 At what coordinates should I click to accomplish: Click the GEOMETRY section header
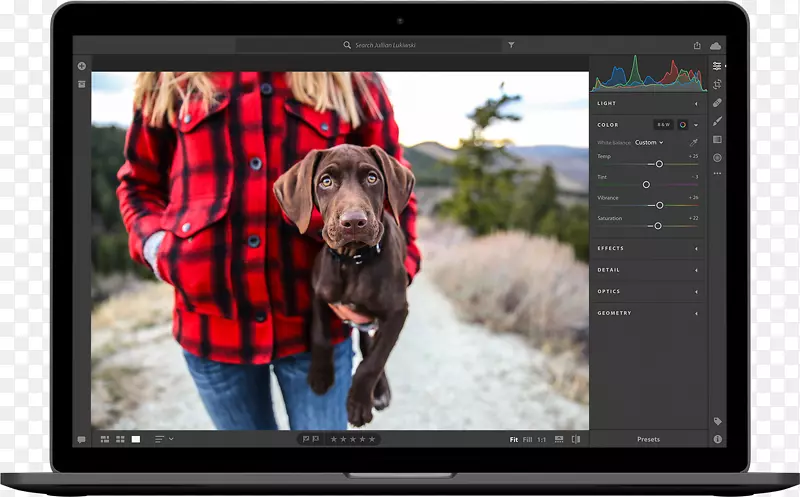point(614,313)
